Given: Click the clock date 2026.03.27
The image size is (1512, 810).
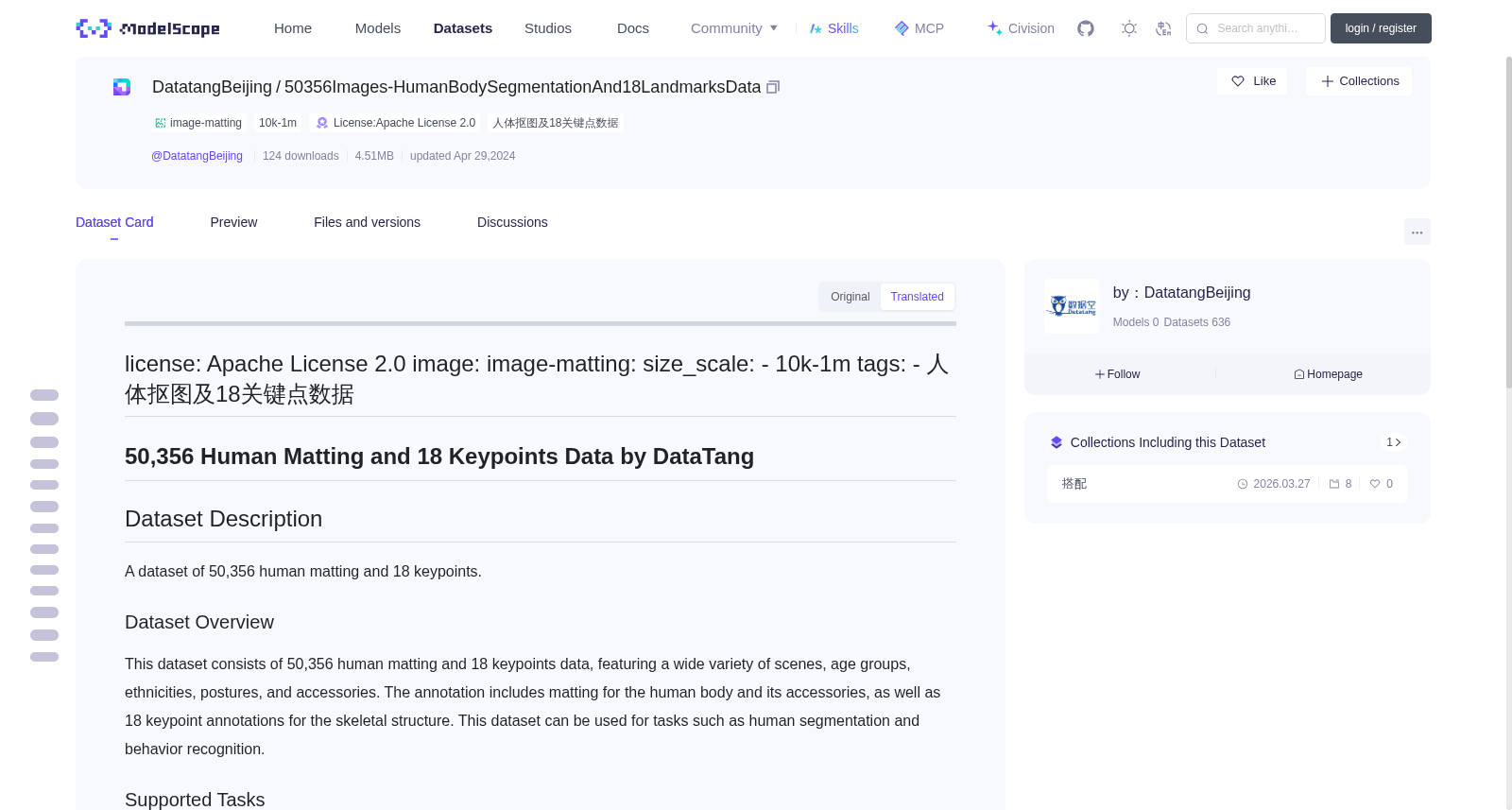Looking at the screenshot, I should pos(1274,484).
